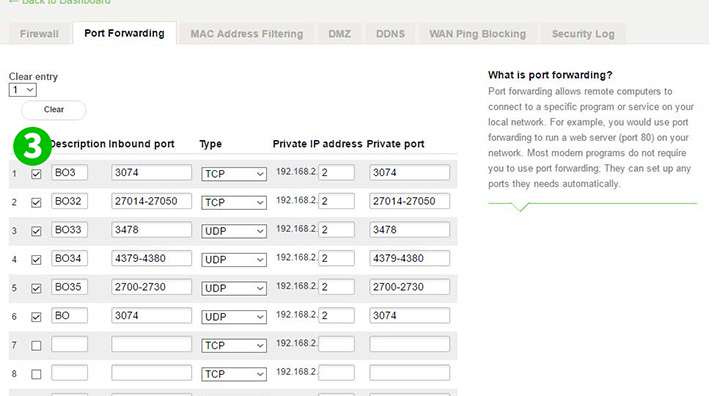Disable the row 5 BO35 checkbox
This screenshot has width=728, height=396.
click(36, 289)
